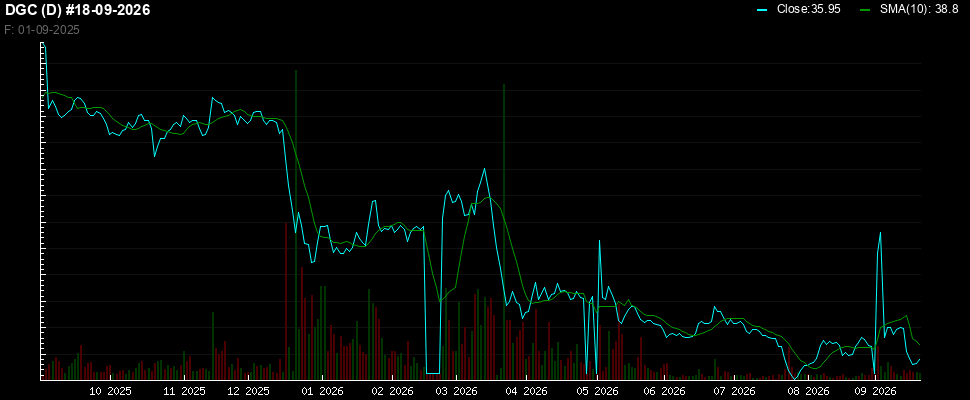Image resolution: width=970 pixels, height=400 pixels.
Task: Select the 10 2025 axis label
Action: pos(111,391)
